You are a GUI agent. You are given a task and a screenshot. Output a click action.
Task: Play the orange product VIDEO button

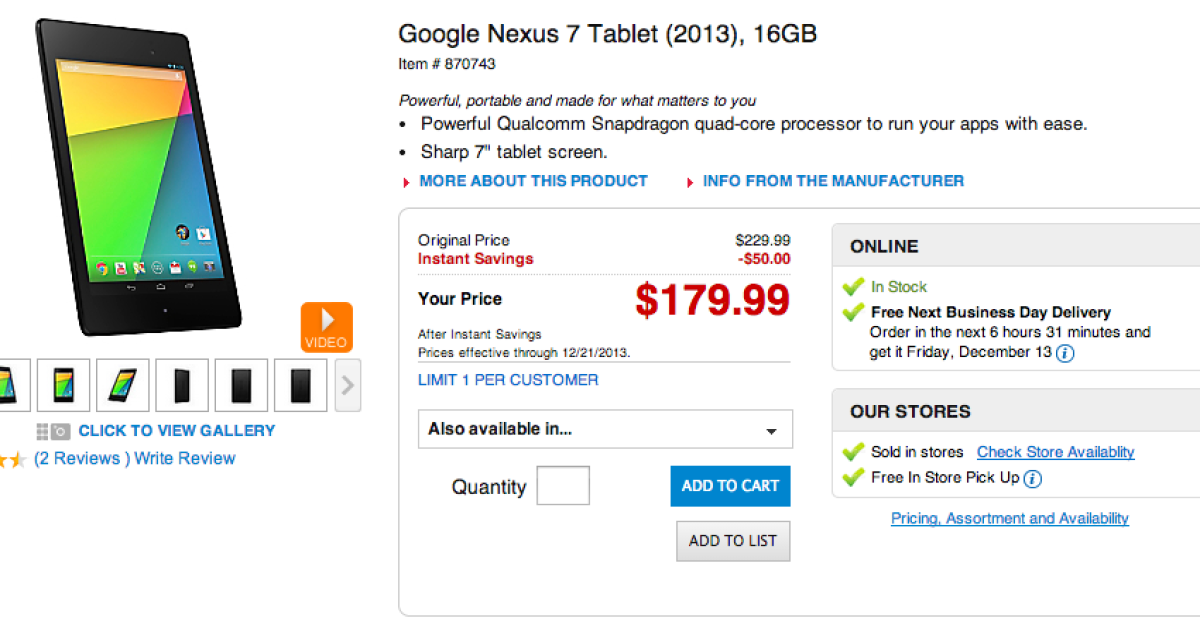pos(326,327)
